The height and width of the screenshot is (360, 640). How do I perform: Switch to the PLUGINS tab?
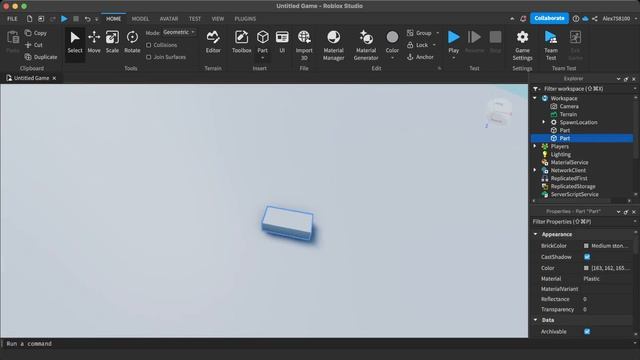pos(245,19)
